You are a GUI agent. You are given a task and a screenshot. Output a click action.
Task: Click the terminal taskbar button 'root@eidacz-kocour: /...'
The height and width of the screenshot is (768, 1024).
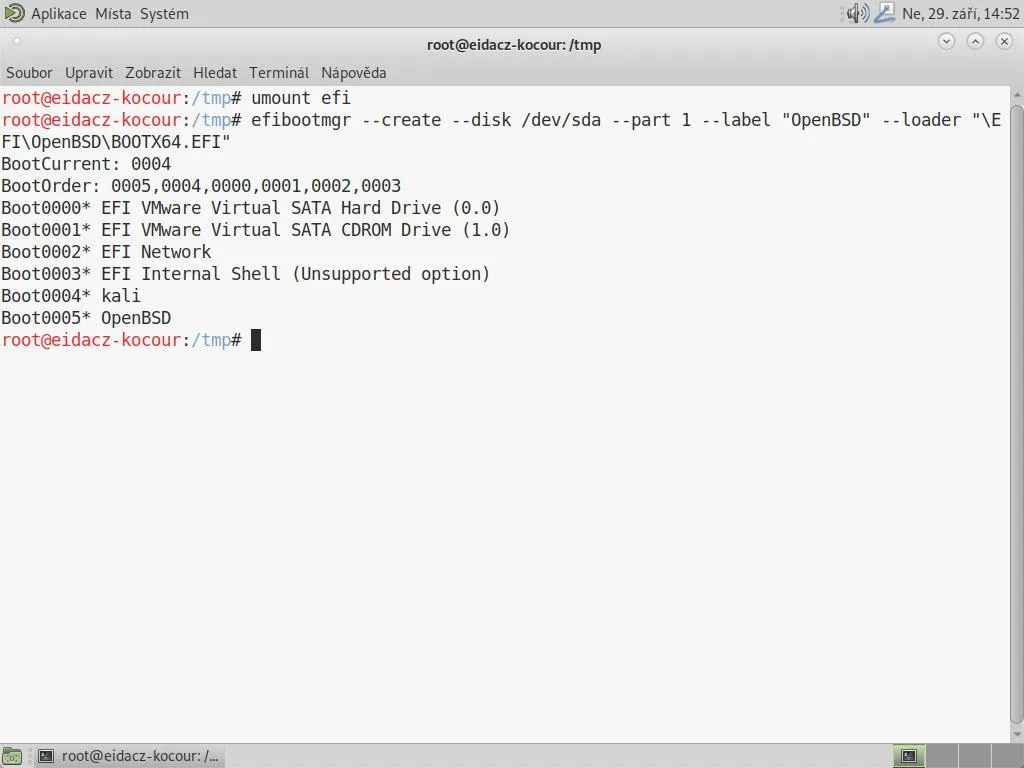[129, 756]
